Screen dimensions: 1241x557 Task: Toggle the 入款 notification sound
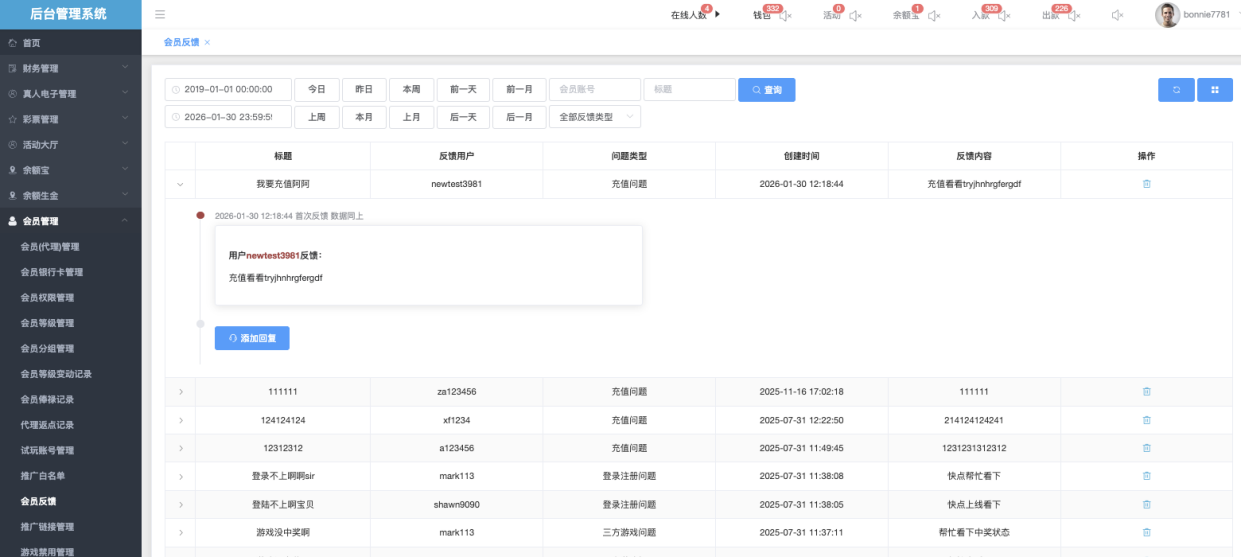(1004, 16)
